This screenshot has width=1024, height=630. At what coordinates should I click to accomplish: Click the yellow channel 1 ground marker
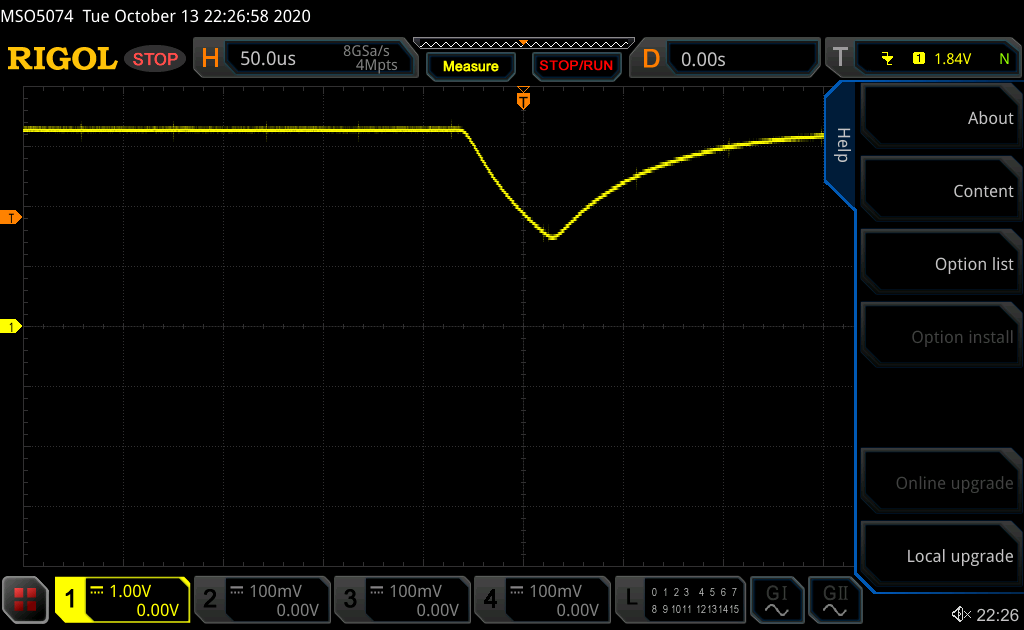coord(10,326)
